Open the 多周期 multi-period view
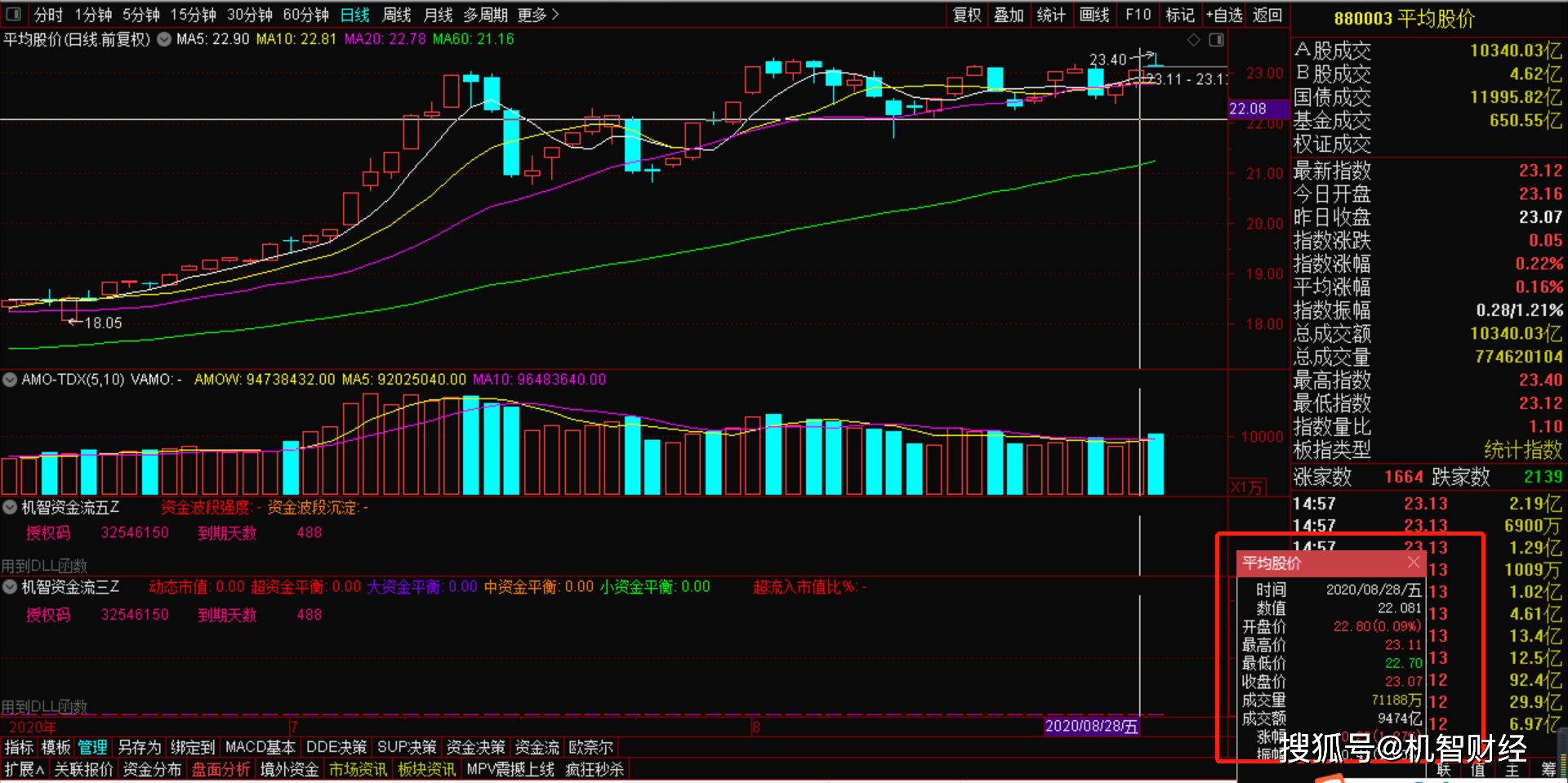The image size is (1568, 783). click(485, 15)
